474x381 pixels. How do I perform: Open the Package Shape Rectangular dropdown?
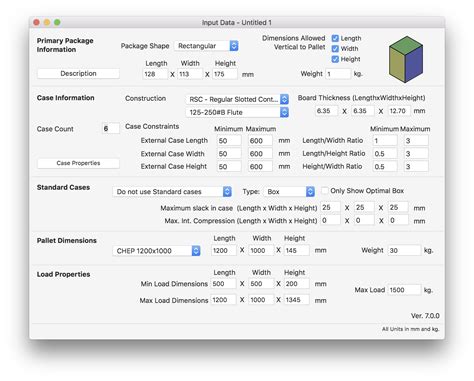[x=206, y=46]
